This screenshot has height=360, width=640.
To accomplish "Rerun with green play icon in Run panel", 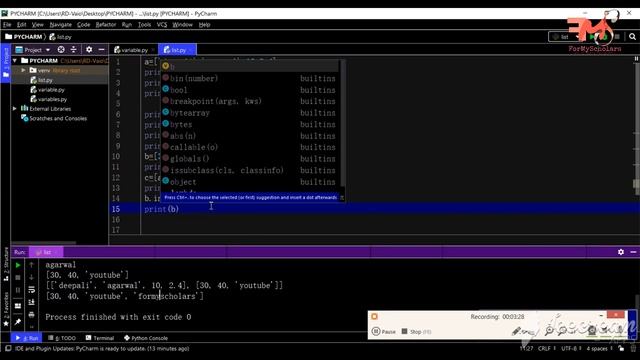I will coord(18,265).
